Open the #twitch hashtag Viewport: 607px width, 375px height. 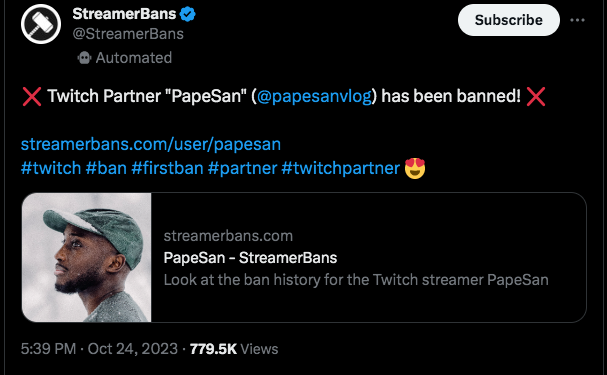[x=51, y=168]
